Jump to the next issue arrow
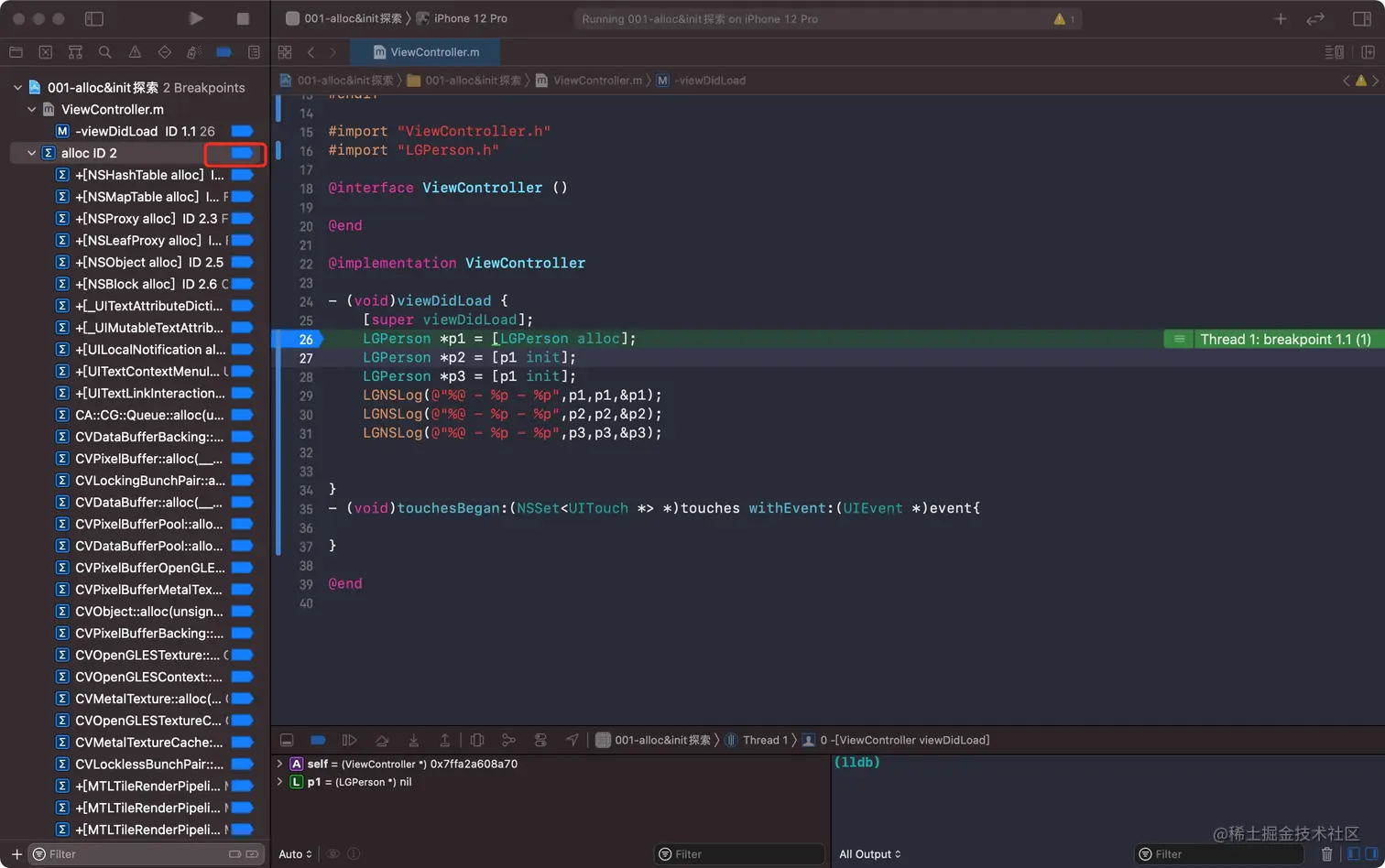1385x868 pixels. [1375, 81]
